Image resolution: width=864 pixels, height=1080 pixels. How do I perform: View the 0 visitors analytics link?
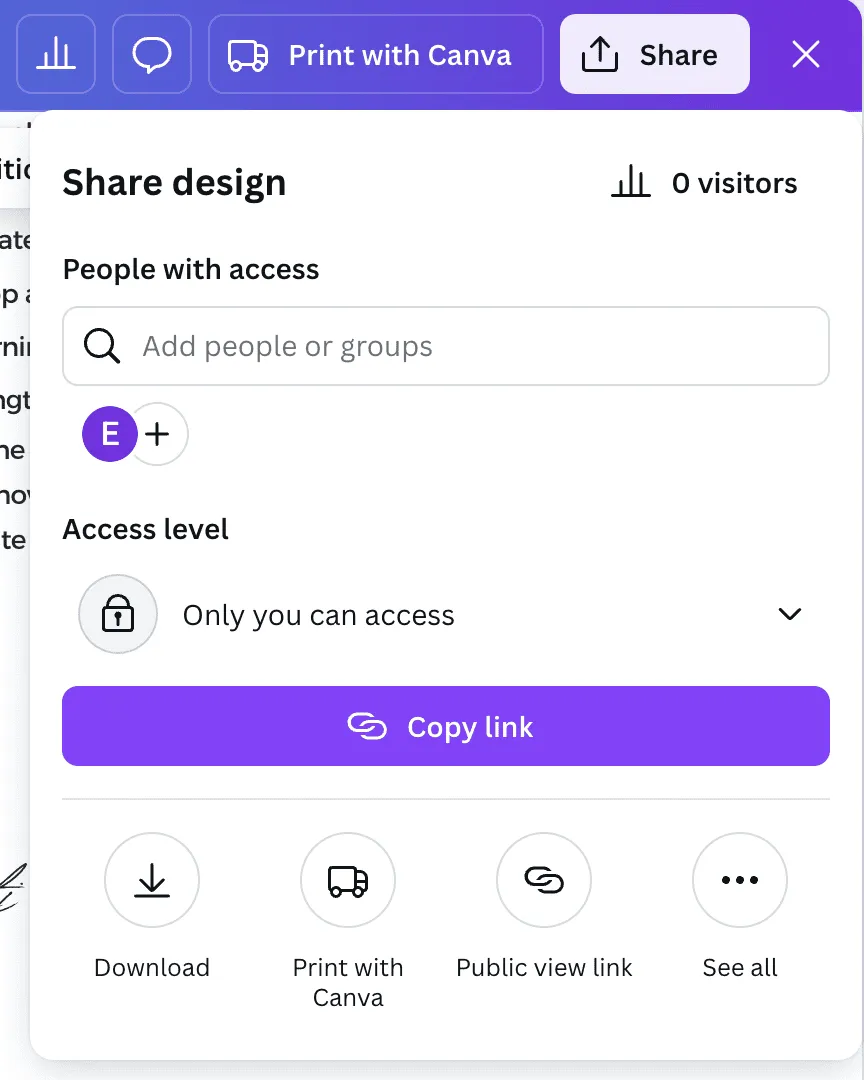pyautogui.click(x=703, y=183)
